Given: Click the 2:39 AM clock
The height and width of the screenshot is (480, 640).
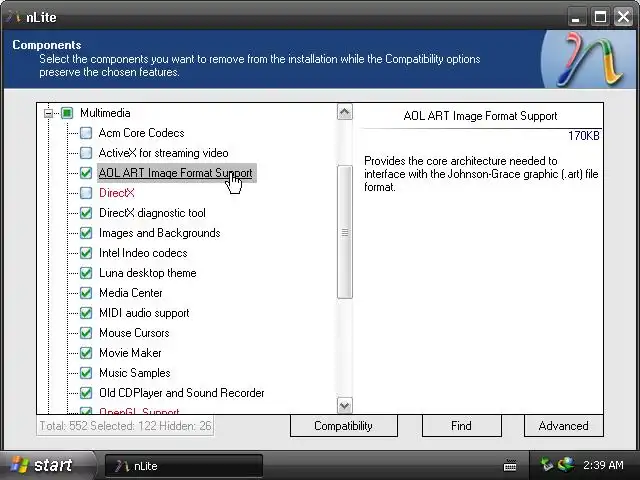Looking at the screenshot, I should [x=603, y=465].
